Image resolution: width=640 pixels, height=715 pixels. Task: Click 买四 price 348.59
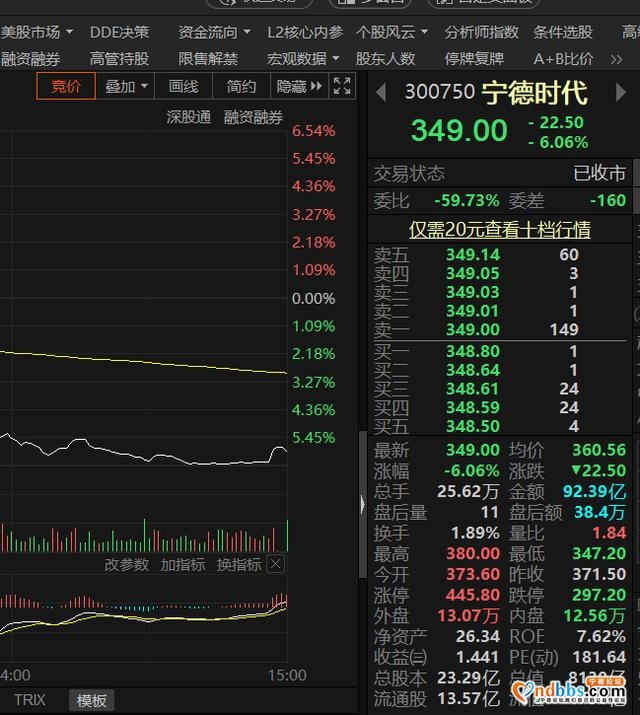point(473,407)
